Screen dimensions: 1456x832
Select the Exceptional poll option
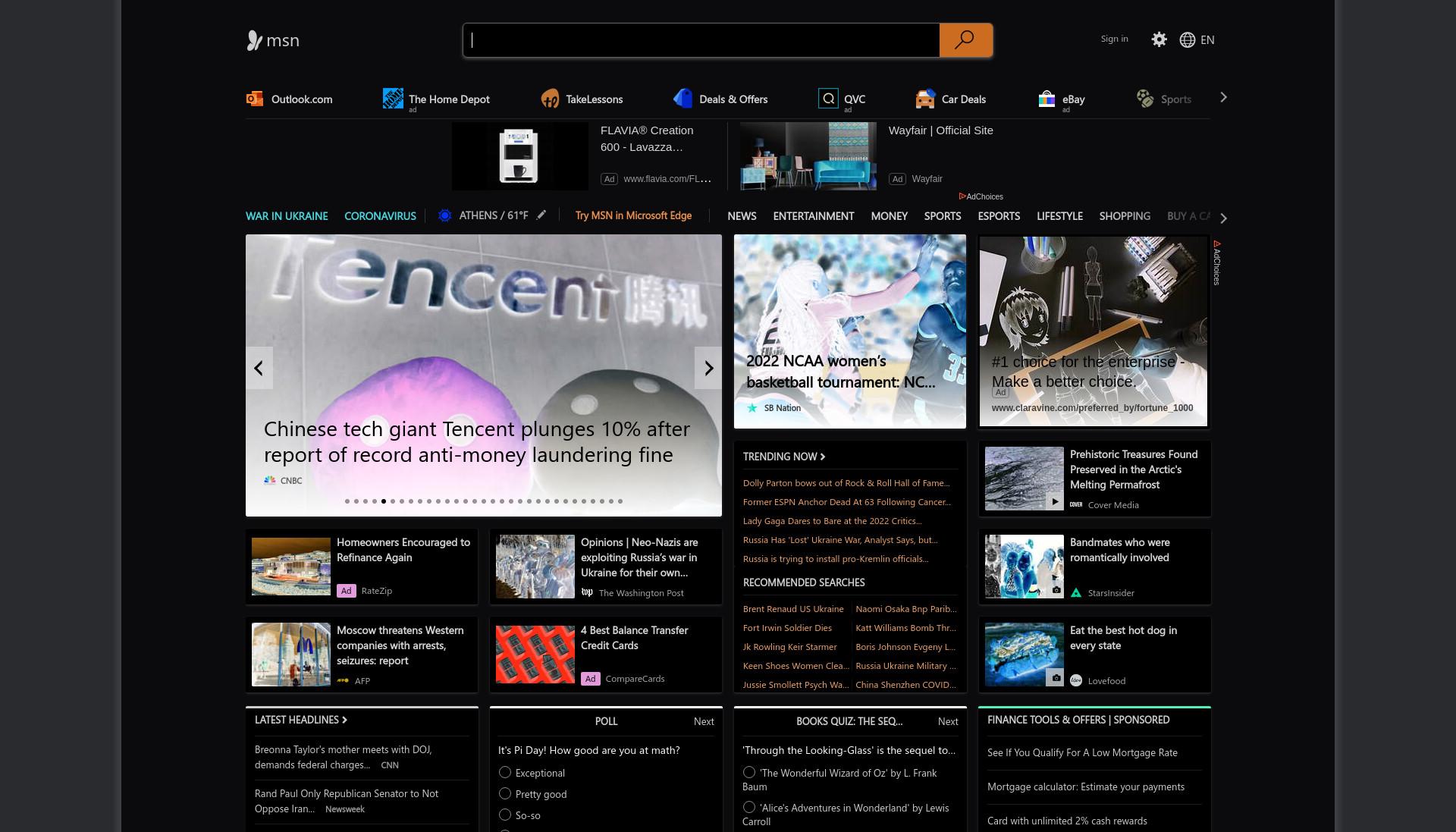(505, 772)
